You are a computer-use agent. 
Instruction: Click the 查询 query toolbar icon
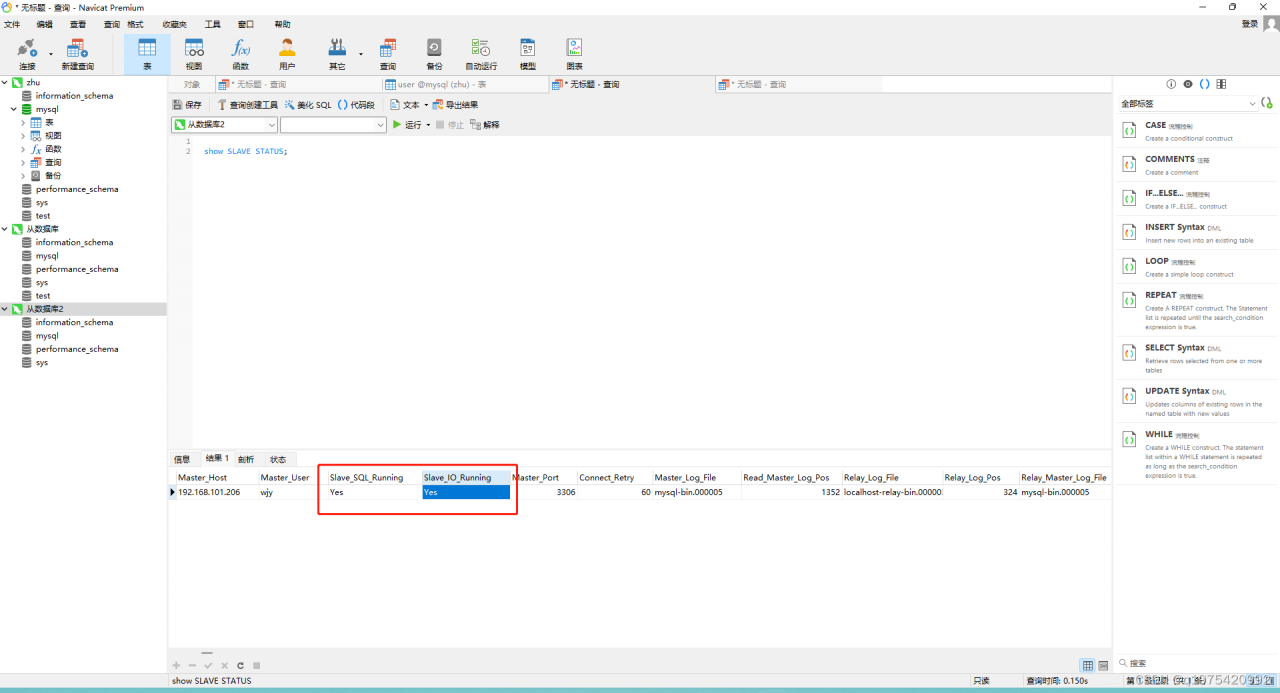(x=388, y=53)
